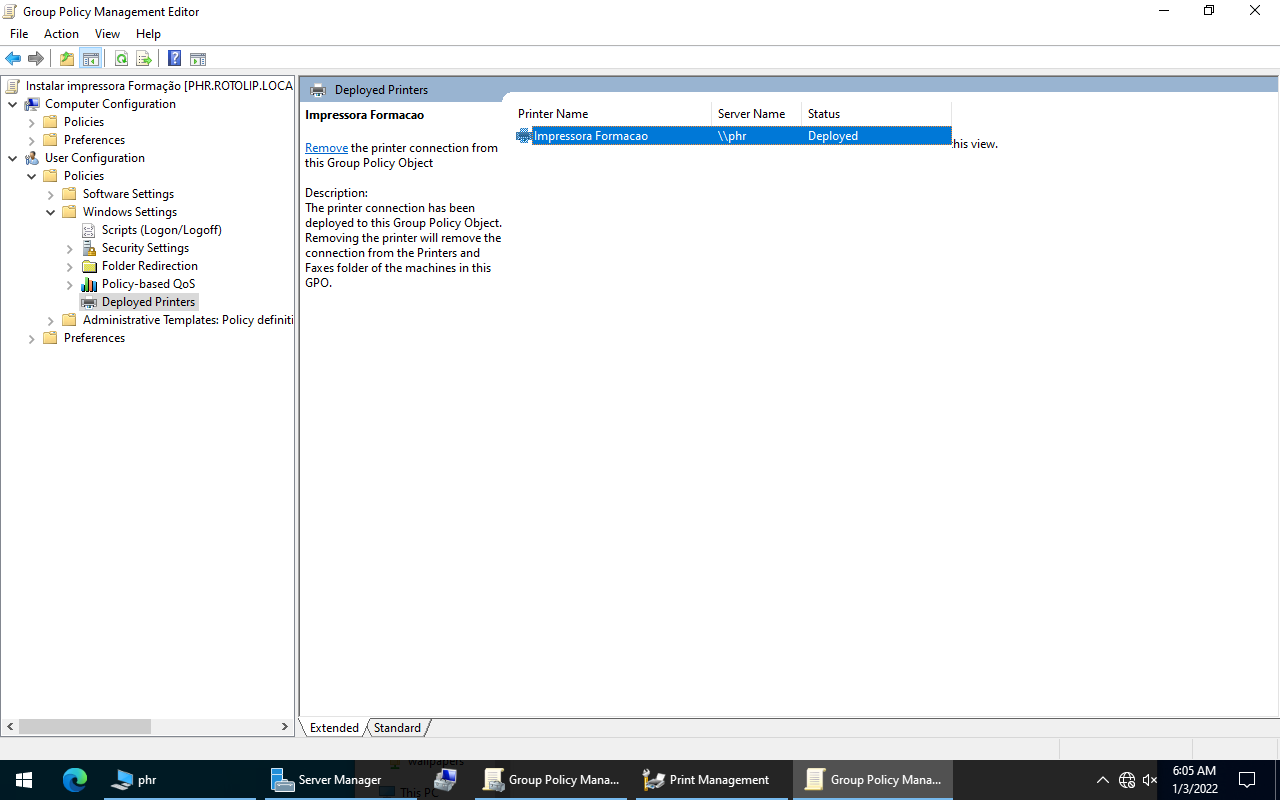Click the Refresh toolbar icon
The width and height of the screenshot is (1280, 800).
(x=121, y=59)
